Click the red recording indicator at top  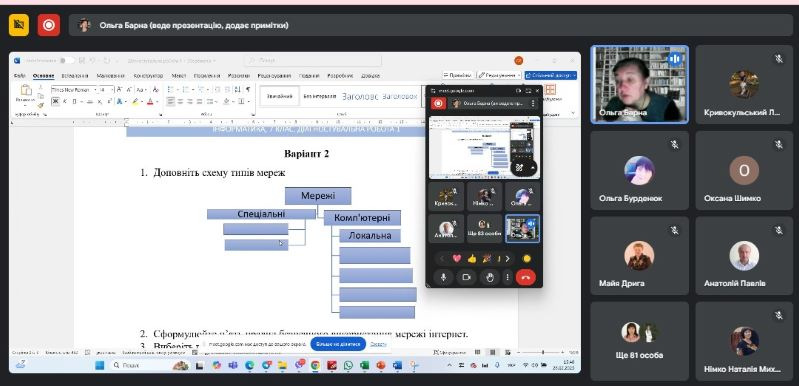pos(48,25)
